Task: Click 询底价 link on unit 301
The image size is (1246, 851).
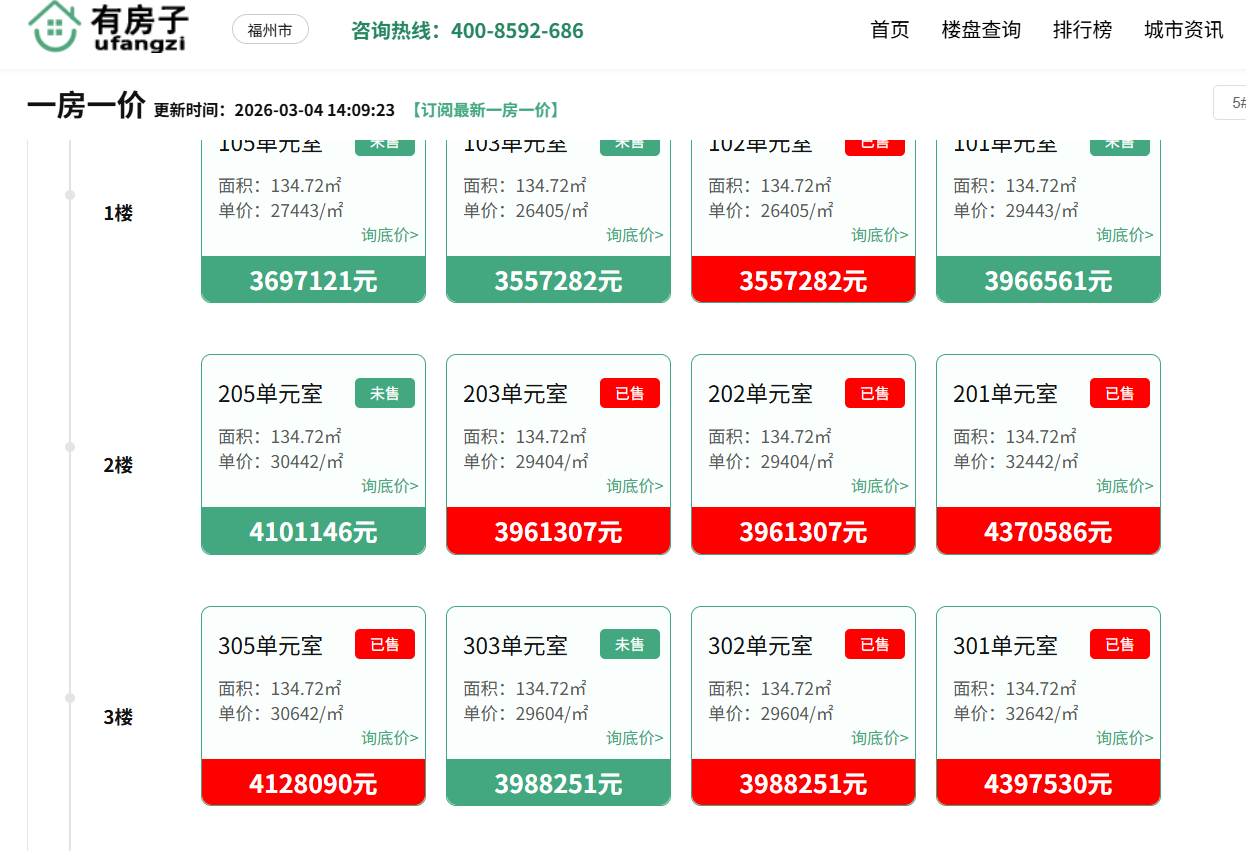Action: (x=1124, y=738)
